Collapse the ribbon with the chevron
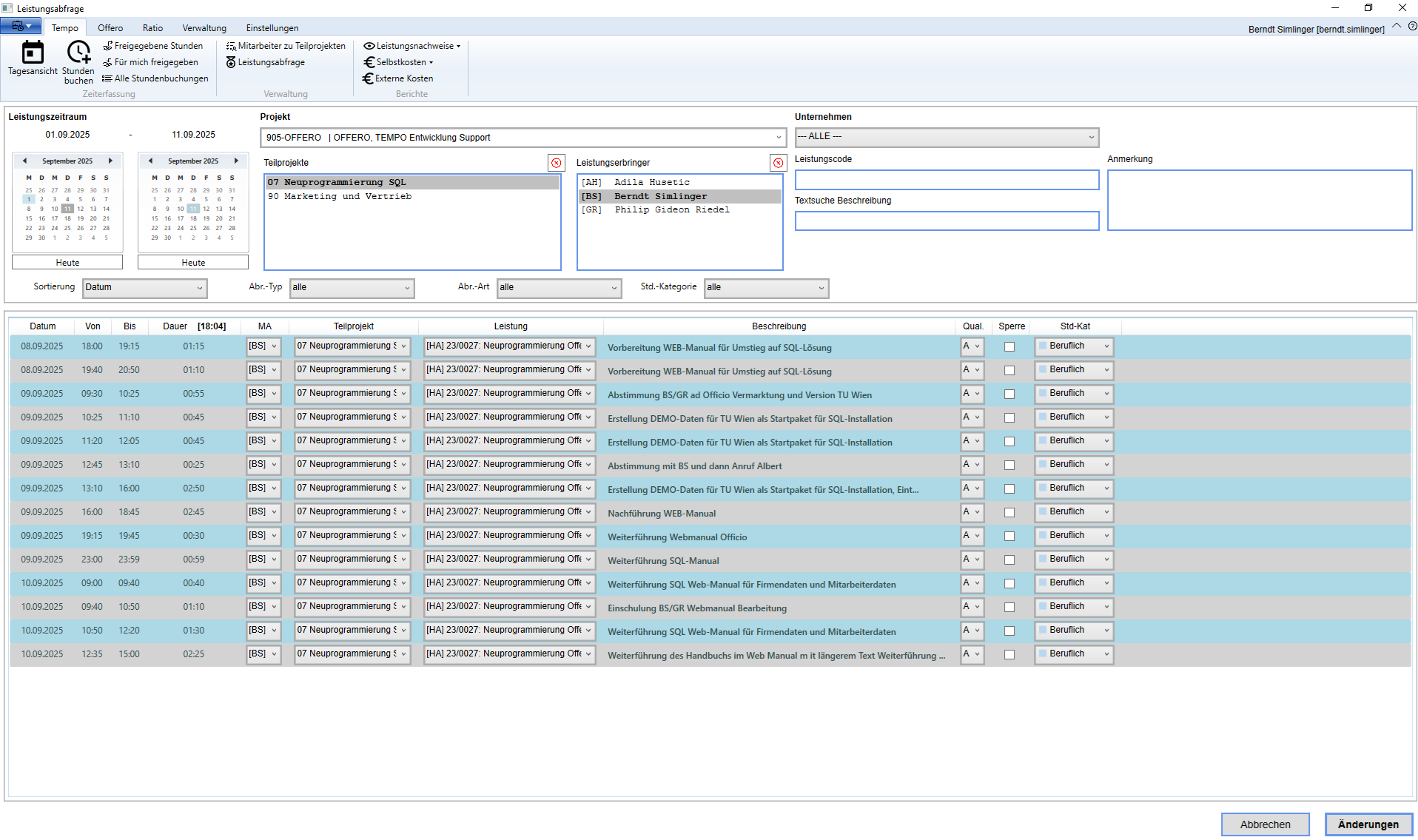 1397,26
